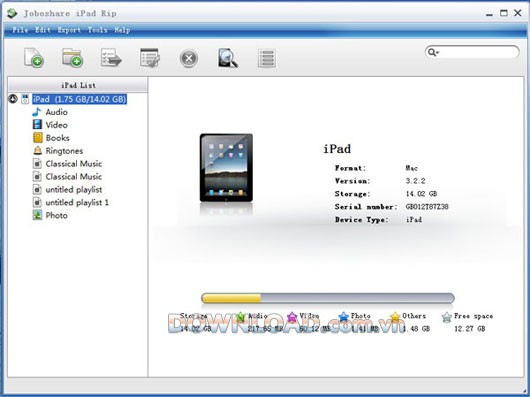Screen dimensions: 530x397
Task: Select iPad (1.75 GB/14.02 GB) device
Action: click(x=79, y=99)
